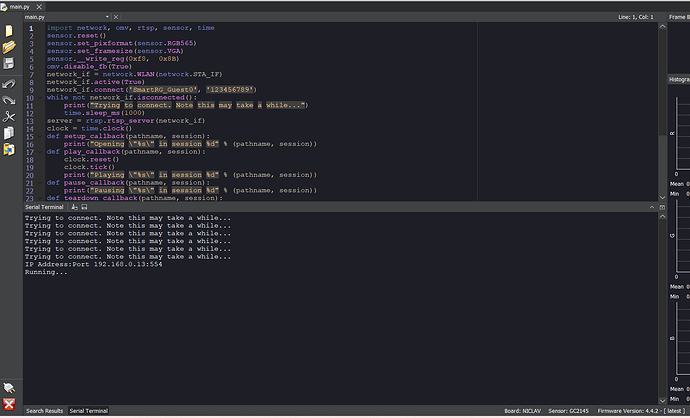This screenshot has height=418, width=690.
Task: Stop the running script with red X
Action: pyautogui.click(x=9, y=404)
